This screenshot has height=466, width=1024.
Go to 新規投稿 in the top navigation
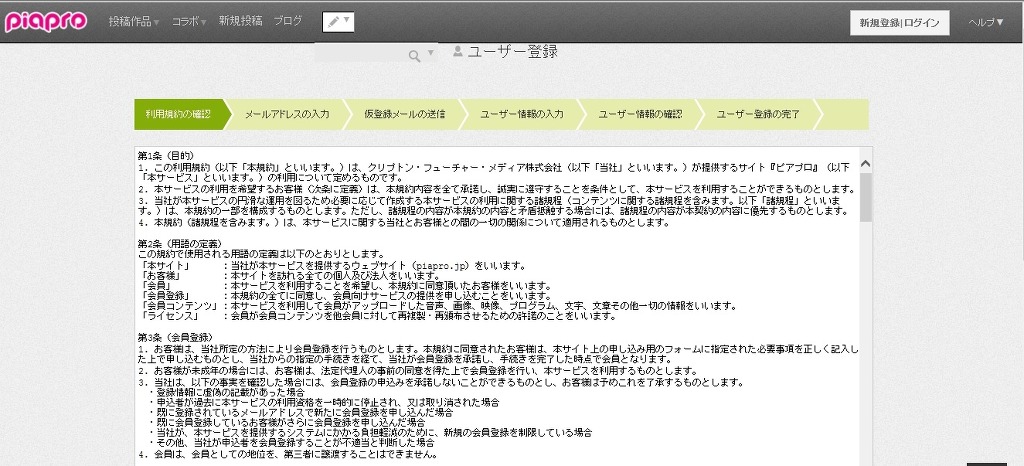241,21
